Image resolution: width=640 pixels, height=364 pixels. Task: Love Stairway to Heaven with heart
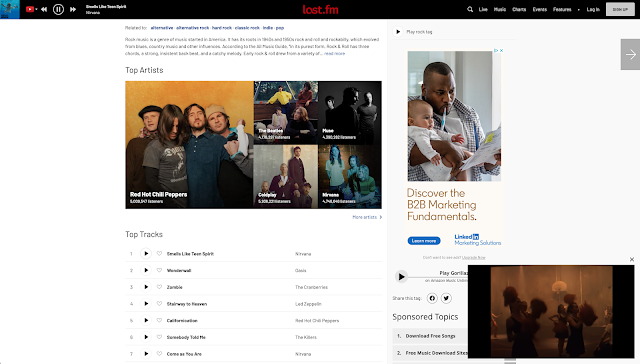click(x=159, y=304)
